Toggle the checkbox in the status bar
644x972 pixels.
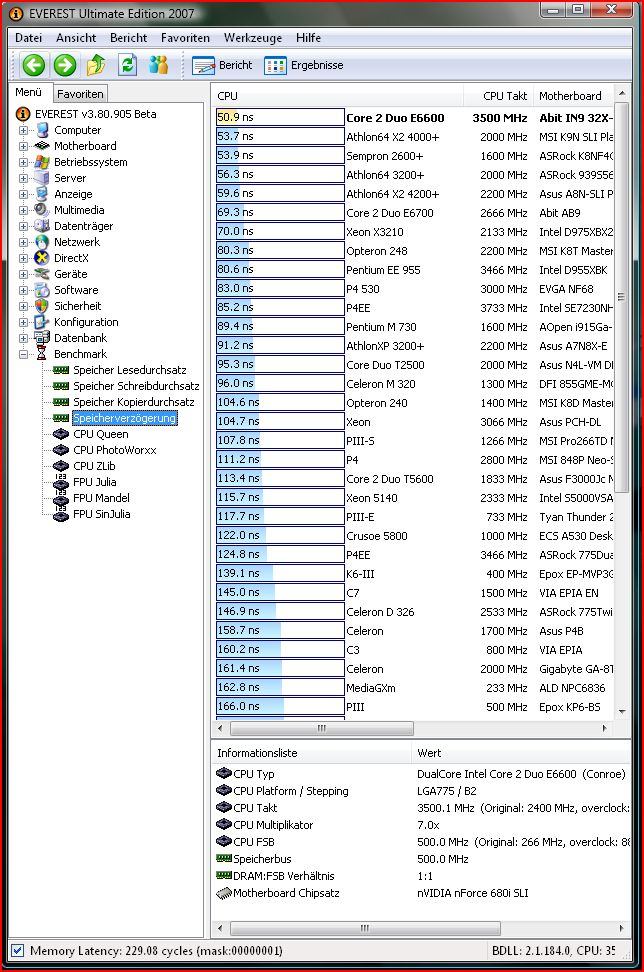[x=17, y=950]
